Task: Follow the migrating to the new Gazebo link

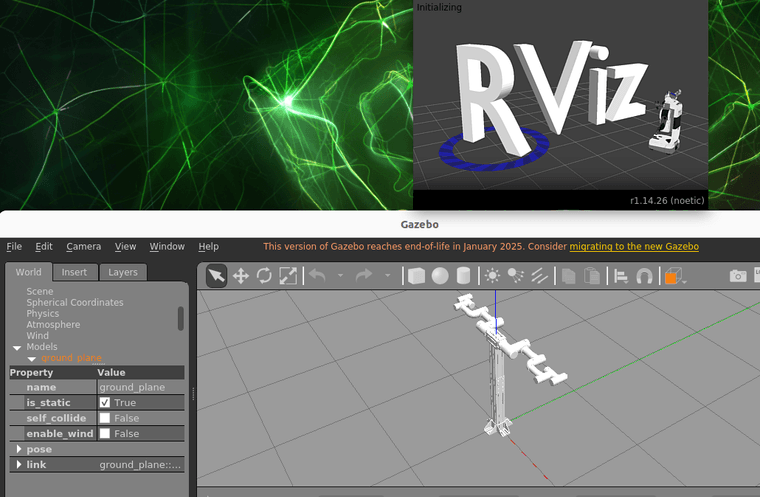Action: point(634,246)
